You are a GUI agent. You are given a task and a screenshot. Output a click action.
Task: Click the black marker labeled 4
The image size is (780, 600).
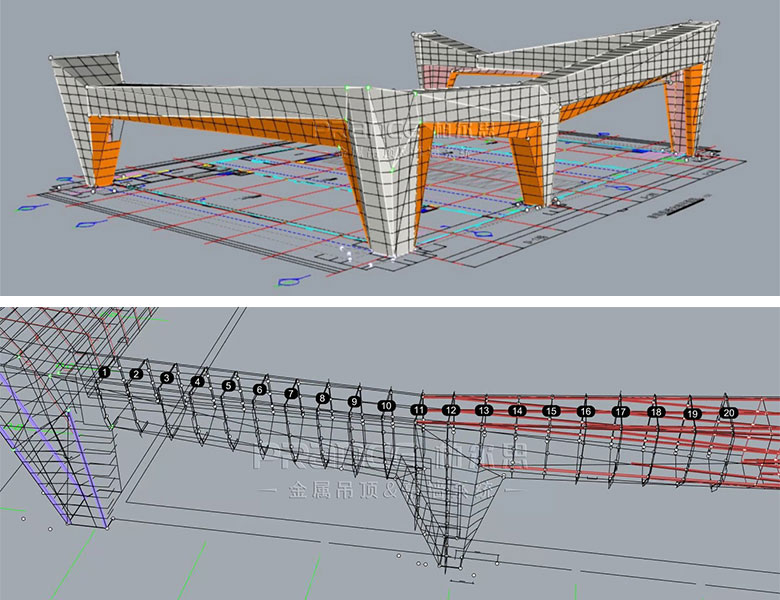(198, 382)
